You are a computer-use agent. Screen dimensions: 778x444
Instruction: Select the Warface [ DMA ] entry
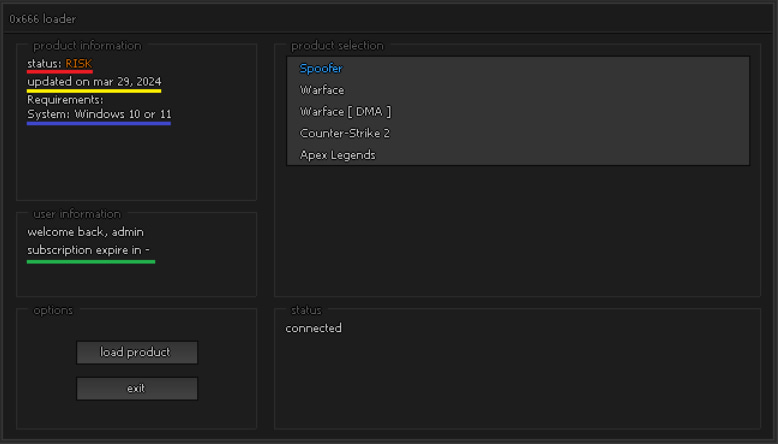(x=345, y=111)
